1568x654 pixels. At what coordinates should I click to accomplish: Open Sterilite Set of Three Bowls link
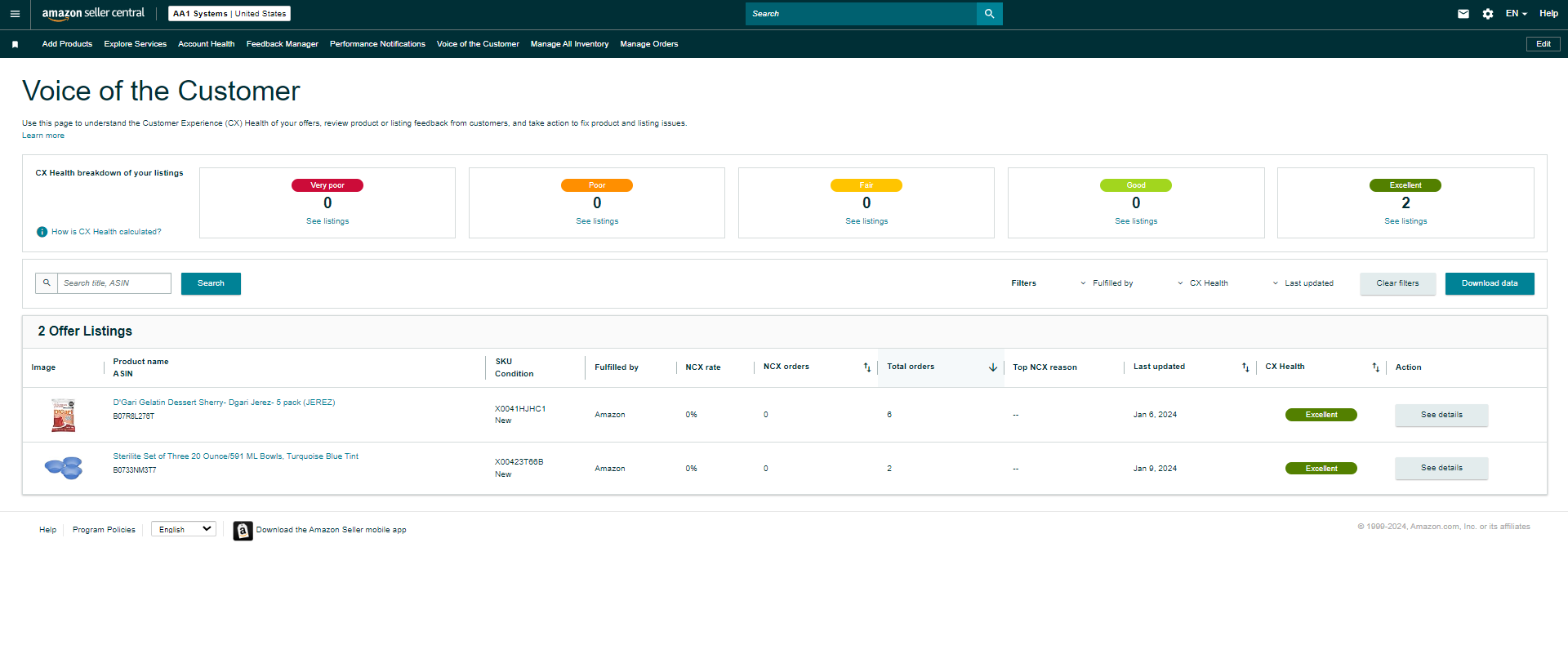click(x=235, y=456)
